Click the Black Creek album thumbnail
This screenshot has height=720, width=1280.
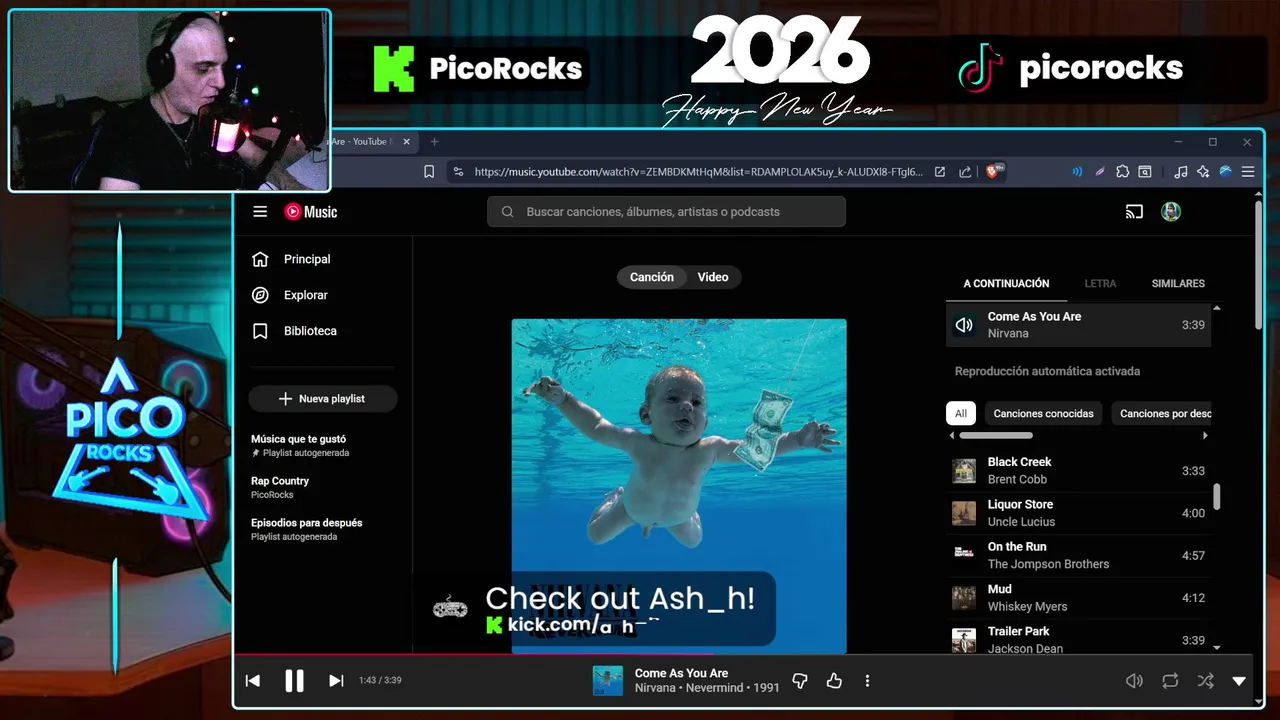pos(964,471)
